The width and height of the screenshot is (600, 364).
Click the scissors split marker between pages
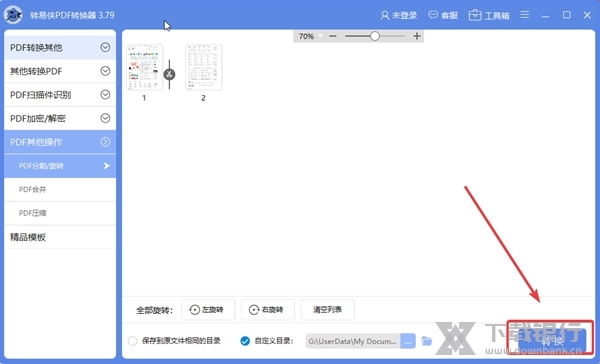(x=169, y=74)
